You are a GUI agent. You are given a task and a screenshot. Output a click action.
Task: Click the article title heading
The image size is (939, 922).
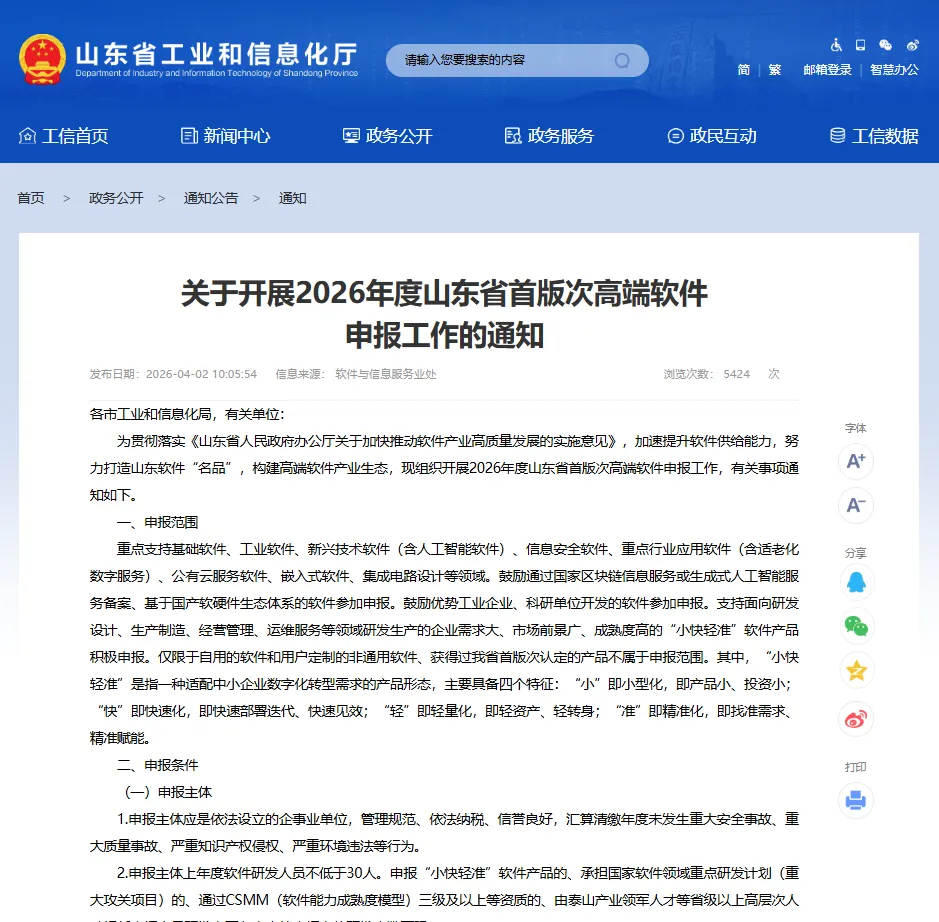(x=444, y=314)
